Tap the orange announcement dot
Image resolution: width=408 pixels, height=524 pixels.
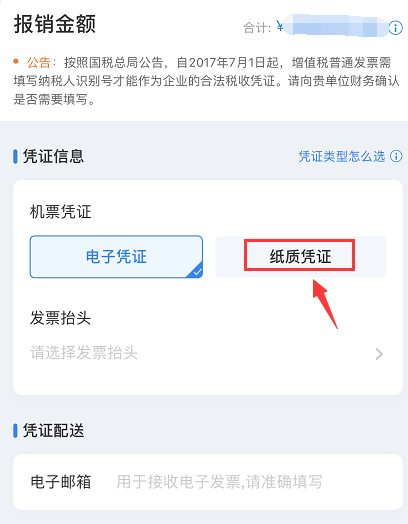pos(16,61)
